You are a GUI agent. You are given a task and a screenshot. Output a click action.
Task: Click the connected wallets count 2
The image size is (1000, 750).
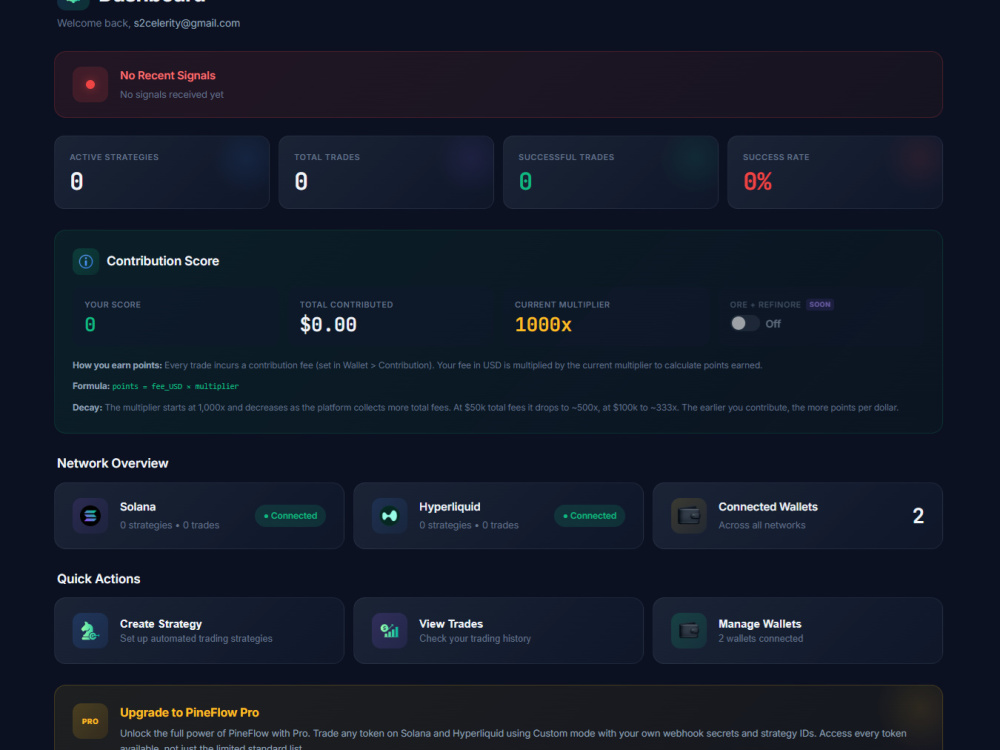pos(918,515)
